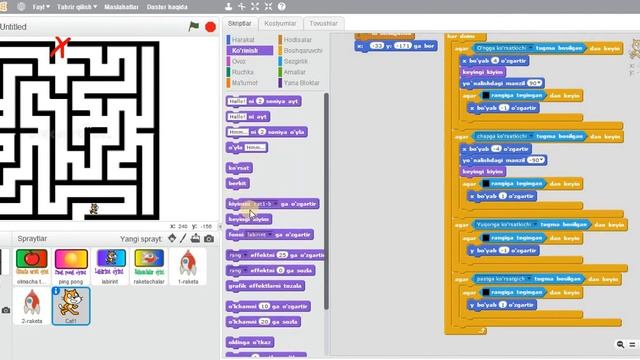This screenshot has width=640, height=360.
Task: Open the language globe icon
Action: tap(21, 7)
